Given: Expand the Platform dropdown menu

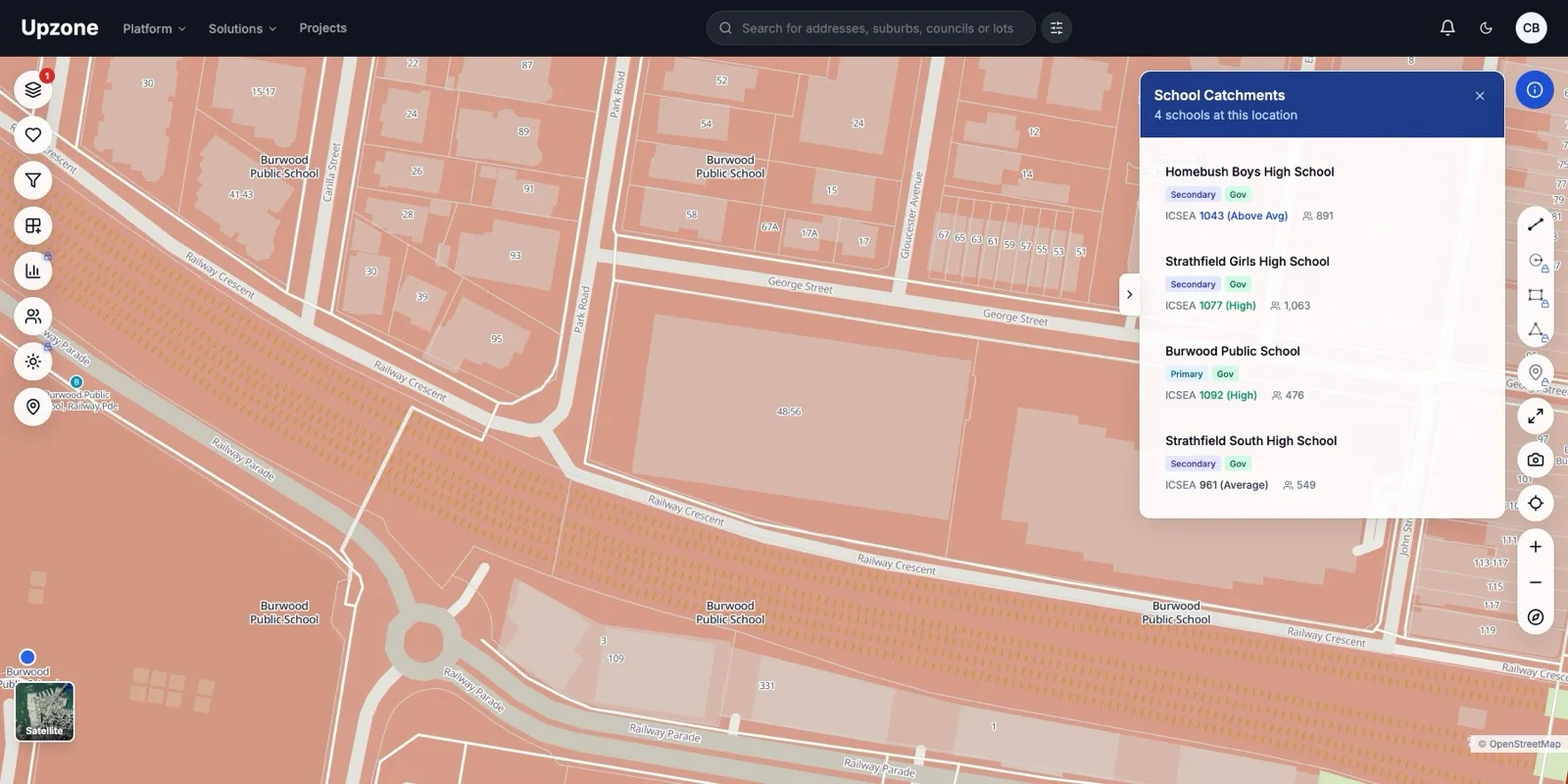Looking at the screenshot, I should click(x=154, y=28).
